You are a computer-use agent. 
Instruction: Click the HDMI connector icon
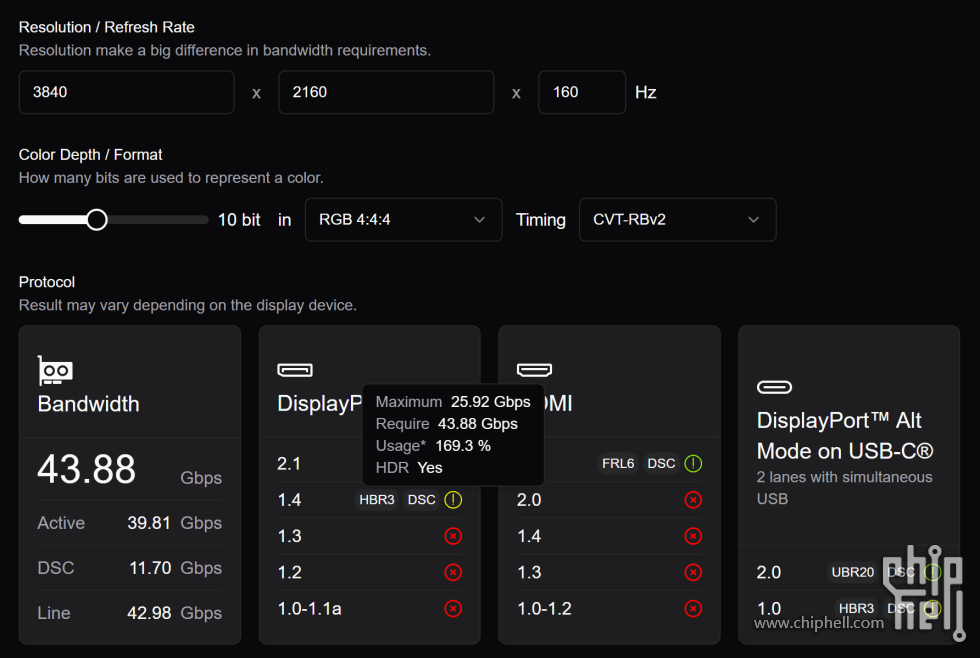pos(534,370)
